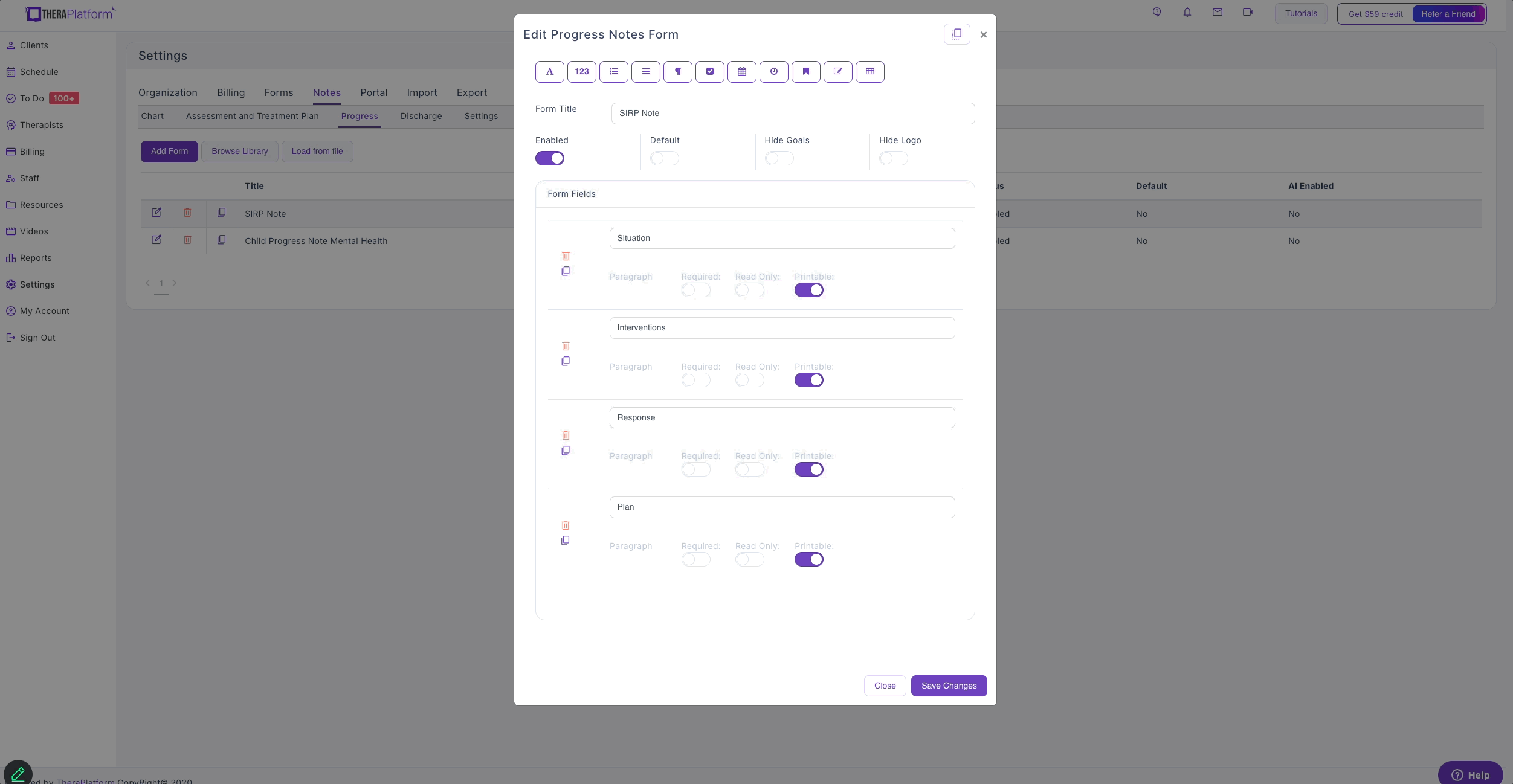Duplicate the Interventions field
Viewport: 1513px width, 784px height.
coord(566,361)
